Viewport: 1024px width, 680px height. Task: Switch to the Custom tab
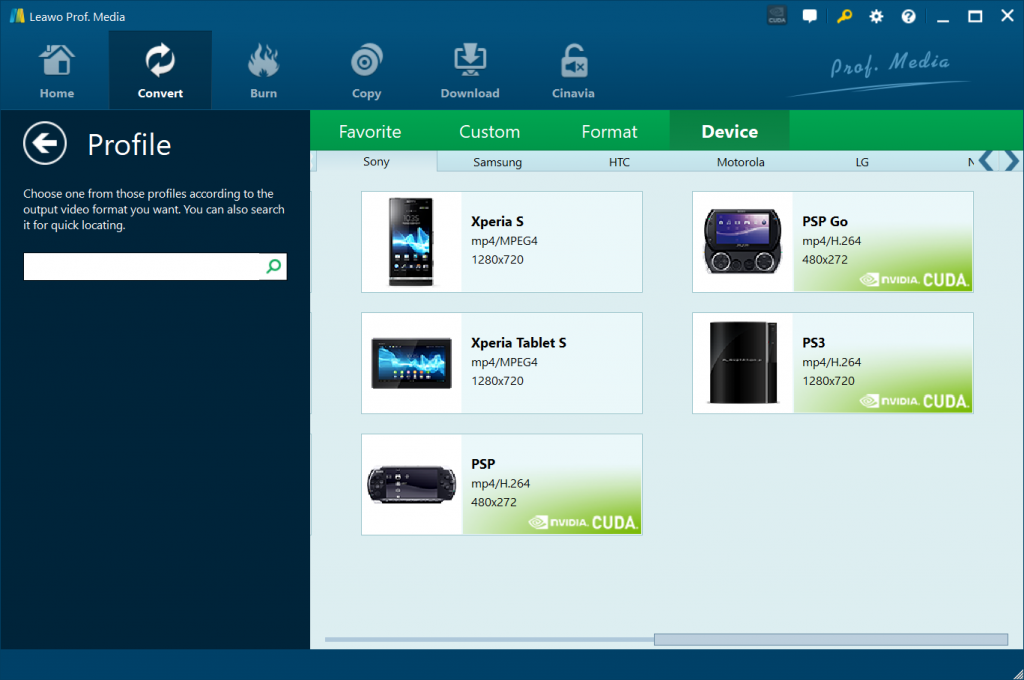[490, 131]
